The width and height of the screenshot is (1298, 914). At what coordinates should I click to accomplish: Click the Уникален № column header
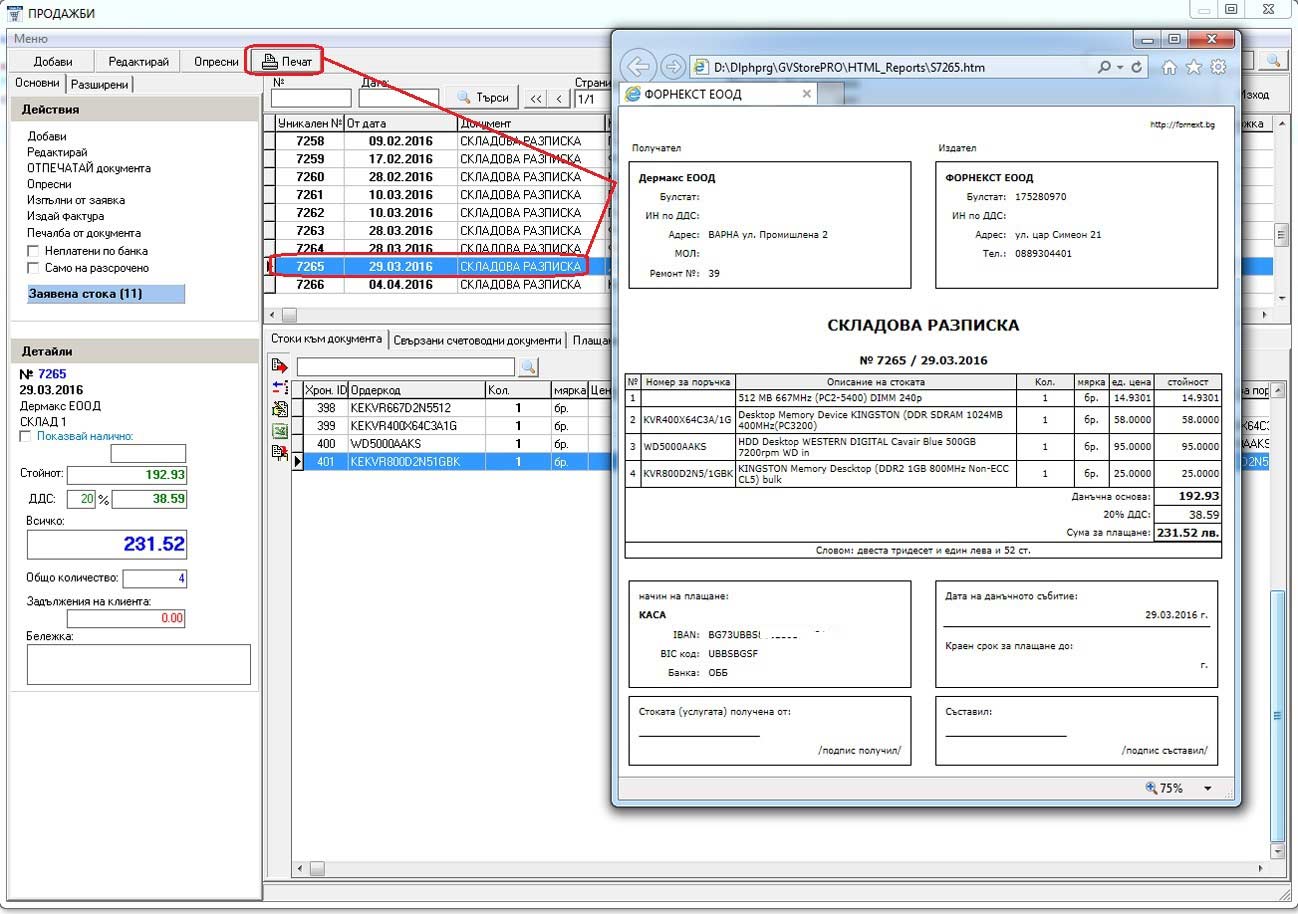coord(309,124)
